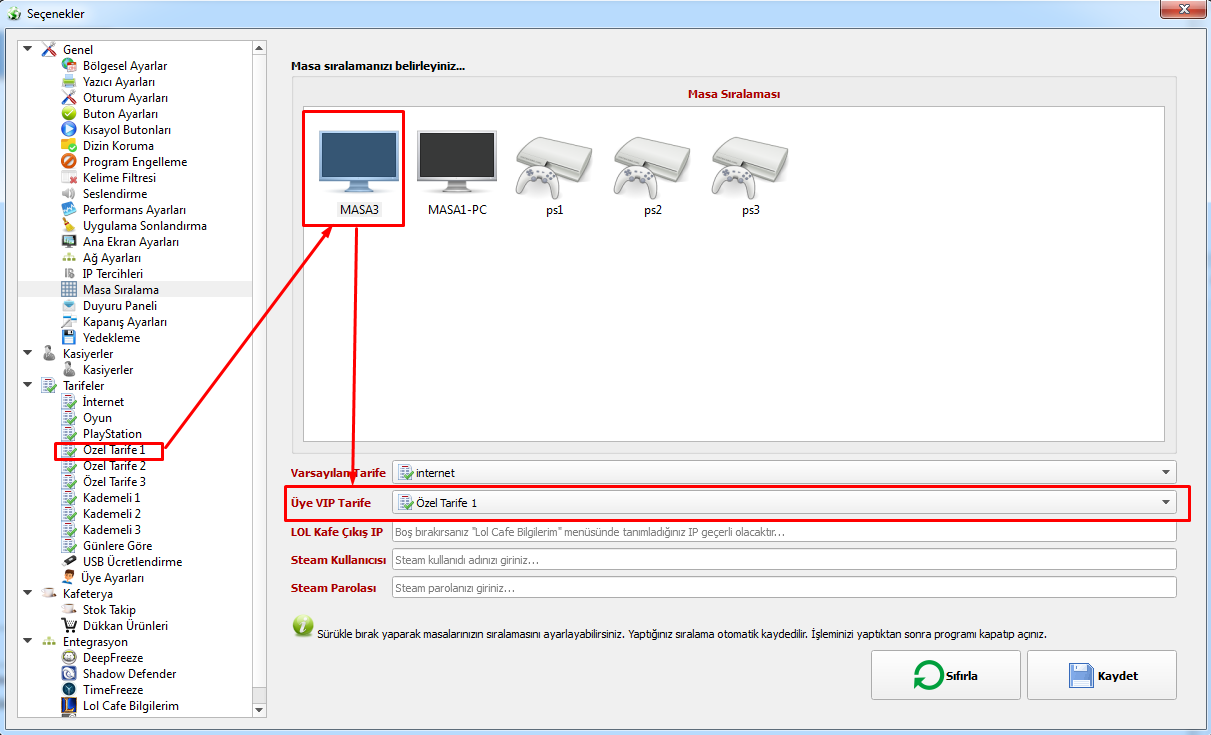Click the DeepFreeze icon in tree
Image resolution: width=1211 pixels, height=735 pixels.
(69, 658)
